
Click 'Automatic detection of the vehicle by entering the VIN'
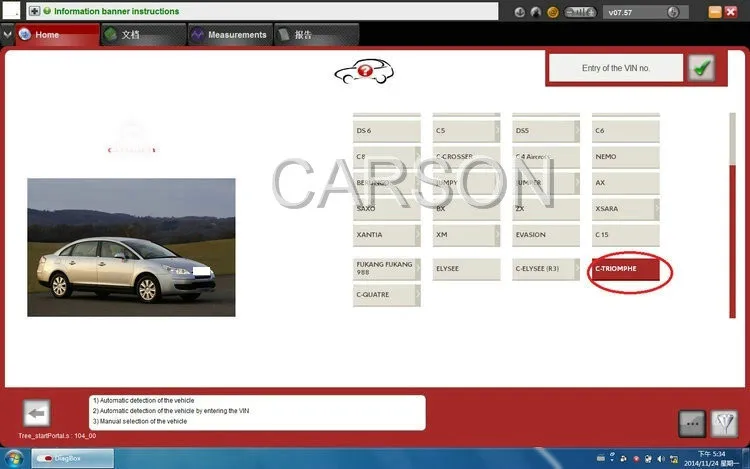(171, 411)
